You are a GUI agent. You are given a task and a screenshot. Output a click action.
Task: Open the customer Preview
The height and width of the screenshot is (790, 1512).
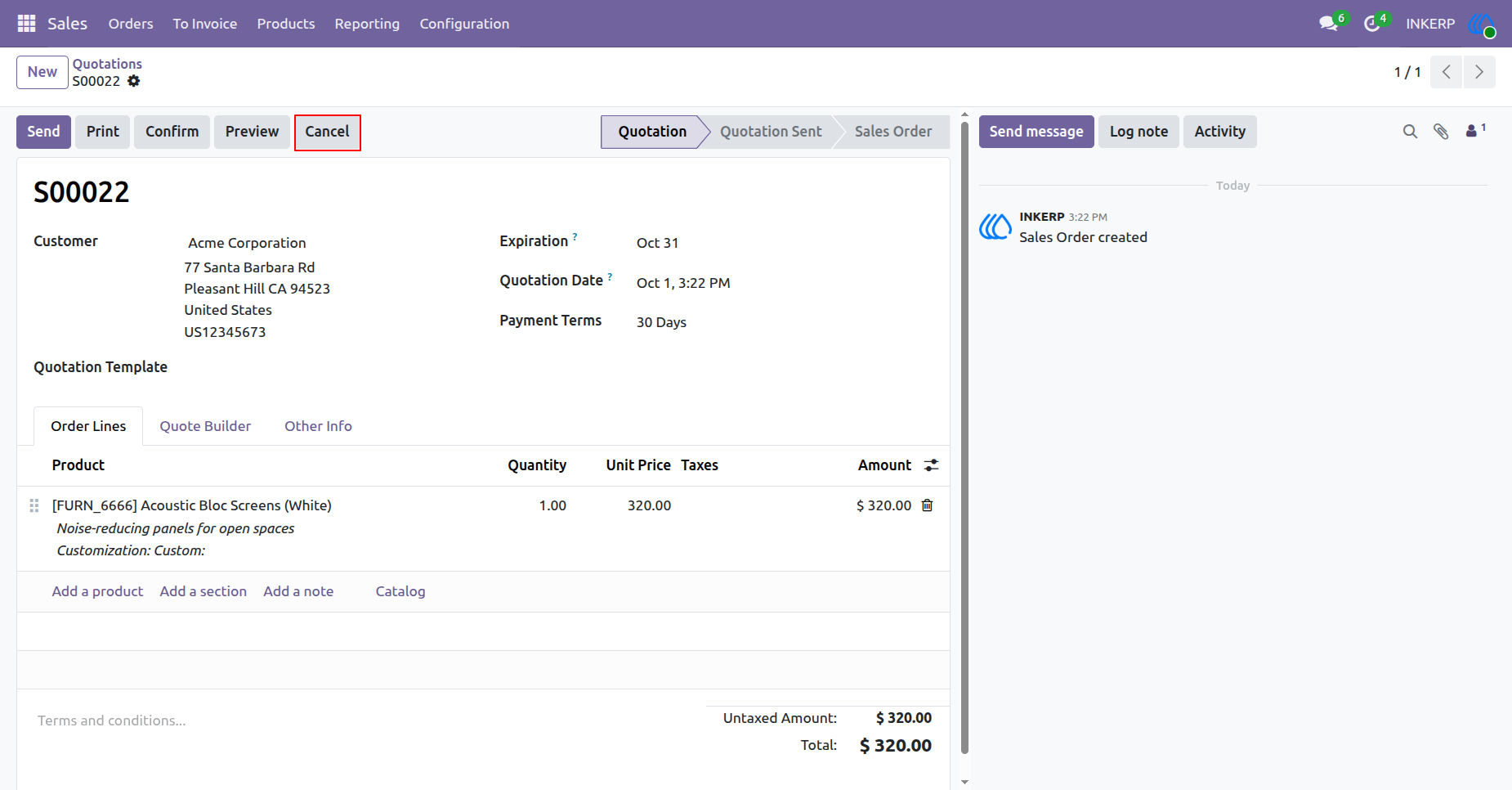(252, 132)
